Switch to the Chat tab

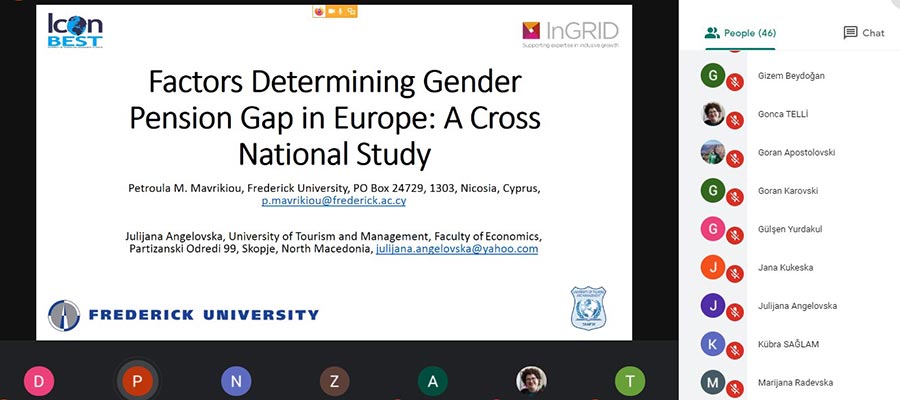point(864,33)
